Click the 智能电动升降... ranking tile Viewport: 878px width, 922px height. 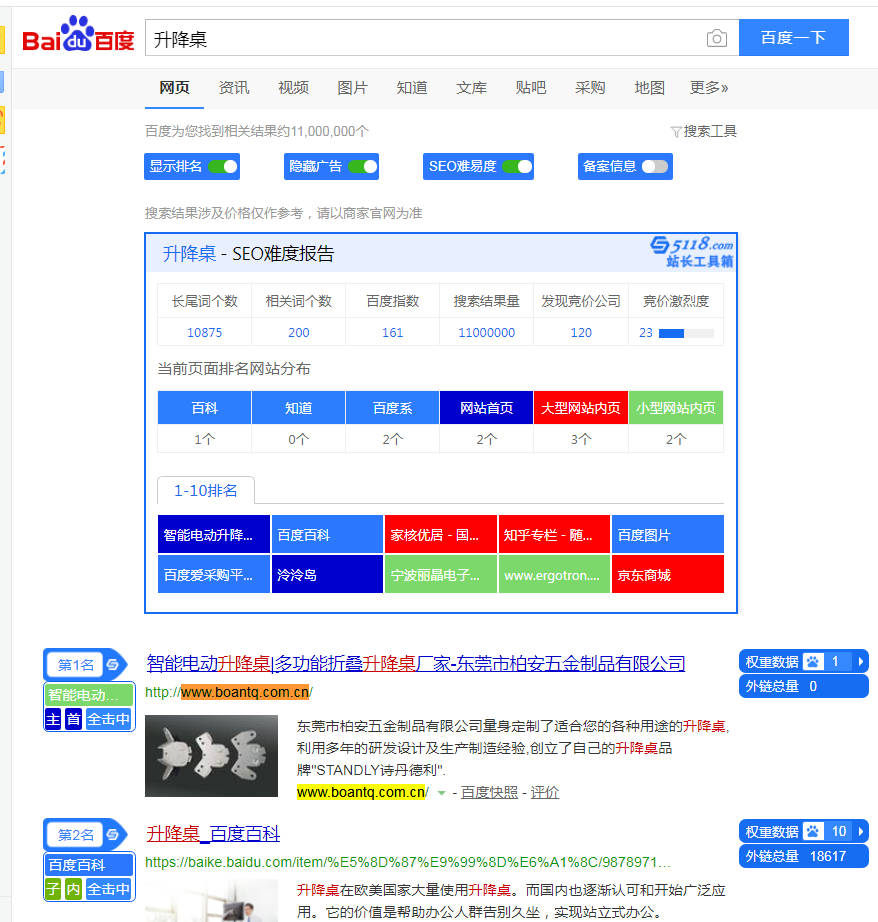[214, 535]
